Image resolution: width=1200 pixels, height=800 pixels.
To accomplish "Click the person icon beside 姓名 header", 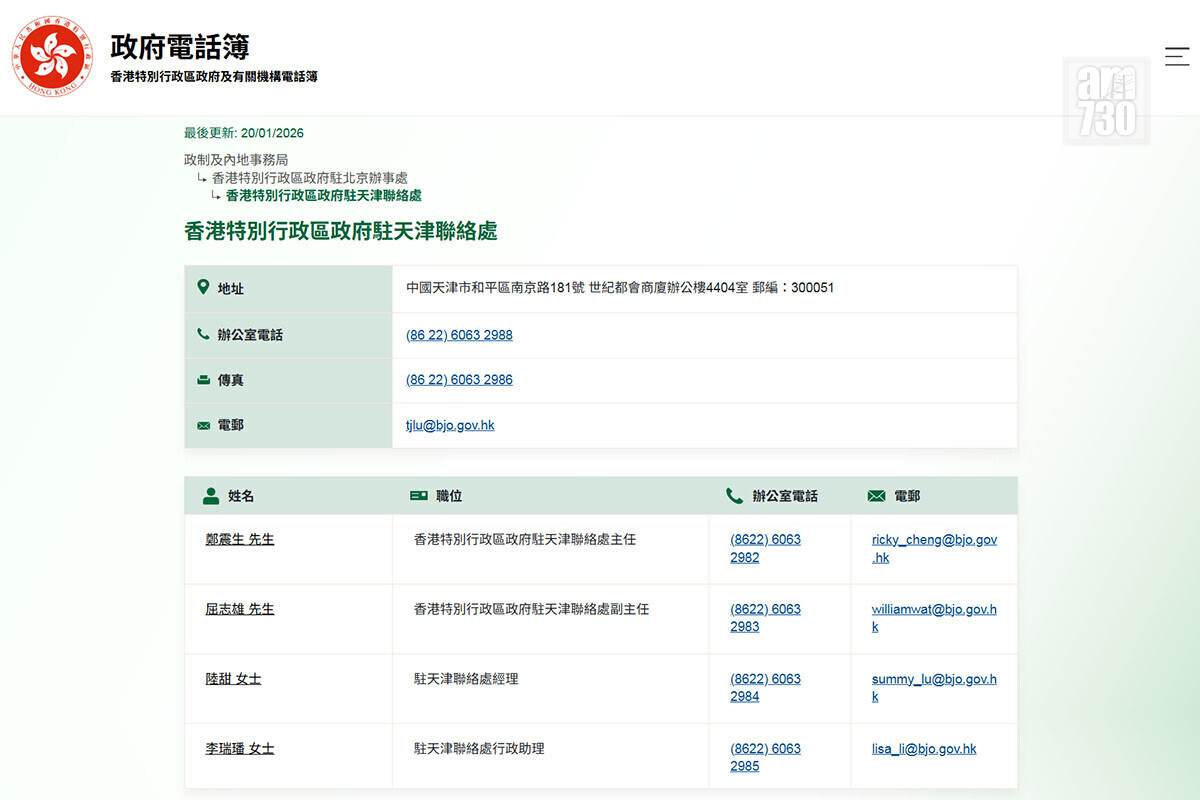I will pos(211,496).
